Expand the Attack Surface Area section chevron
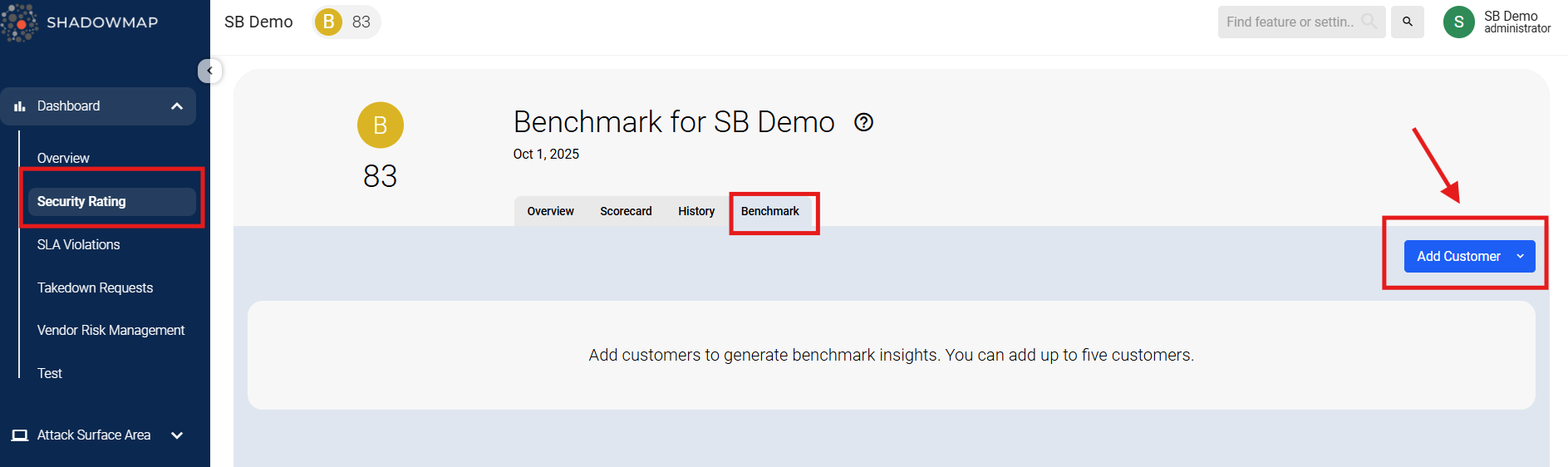Viewport: 1568px width, 467px height. [x=176, y=435]
